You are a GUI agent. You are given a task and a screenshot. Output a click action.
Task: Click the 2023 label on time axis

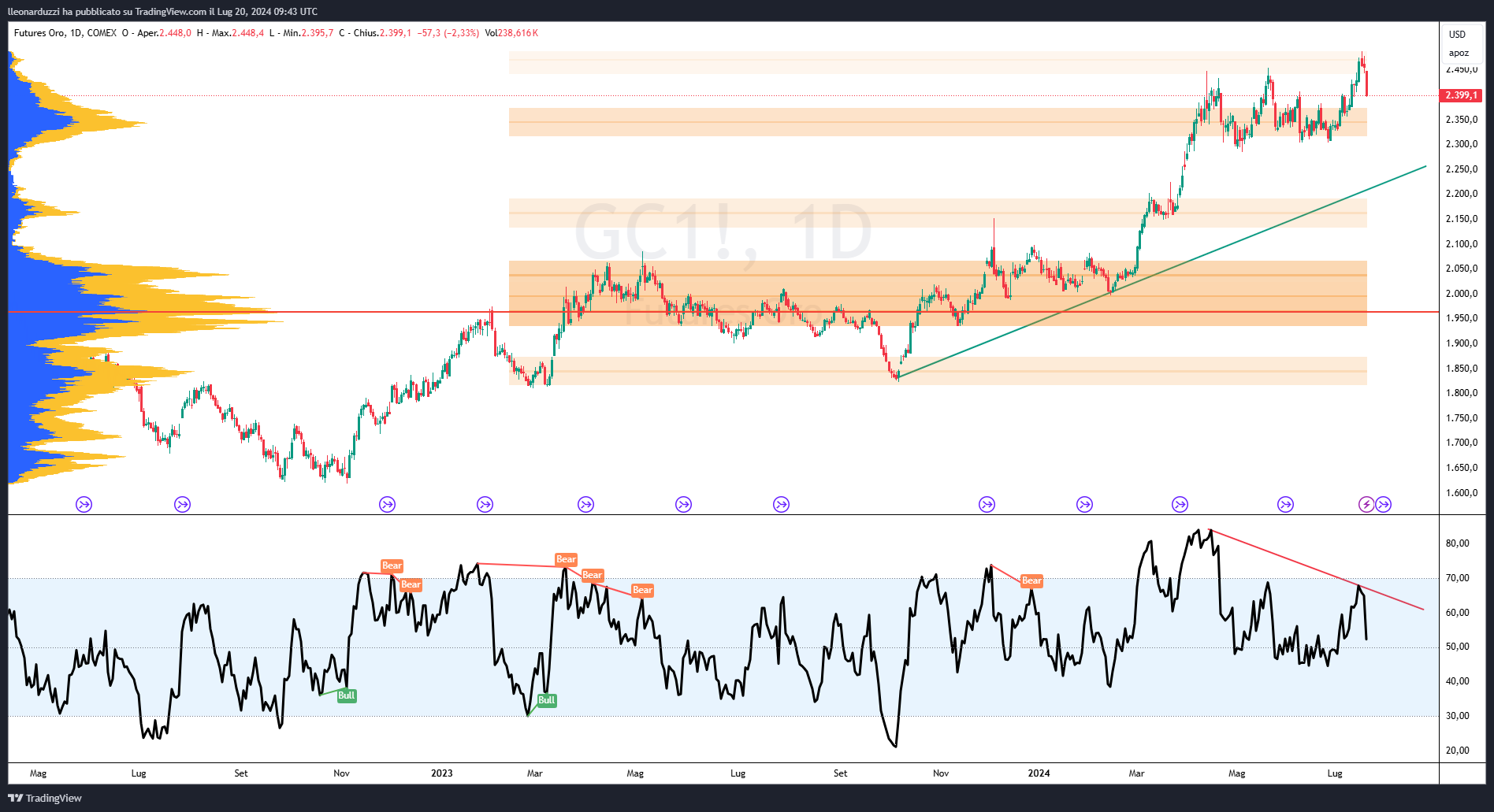[442, 773]
